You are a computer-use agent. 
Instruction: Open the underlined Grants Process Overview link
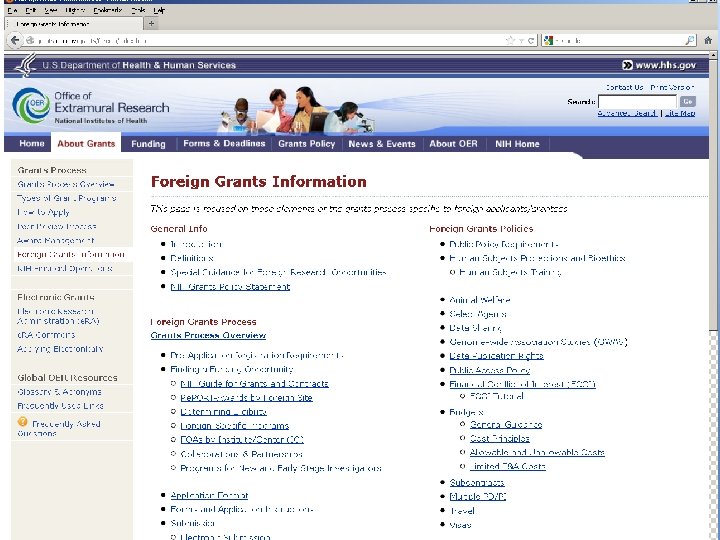(208, 335)
